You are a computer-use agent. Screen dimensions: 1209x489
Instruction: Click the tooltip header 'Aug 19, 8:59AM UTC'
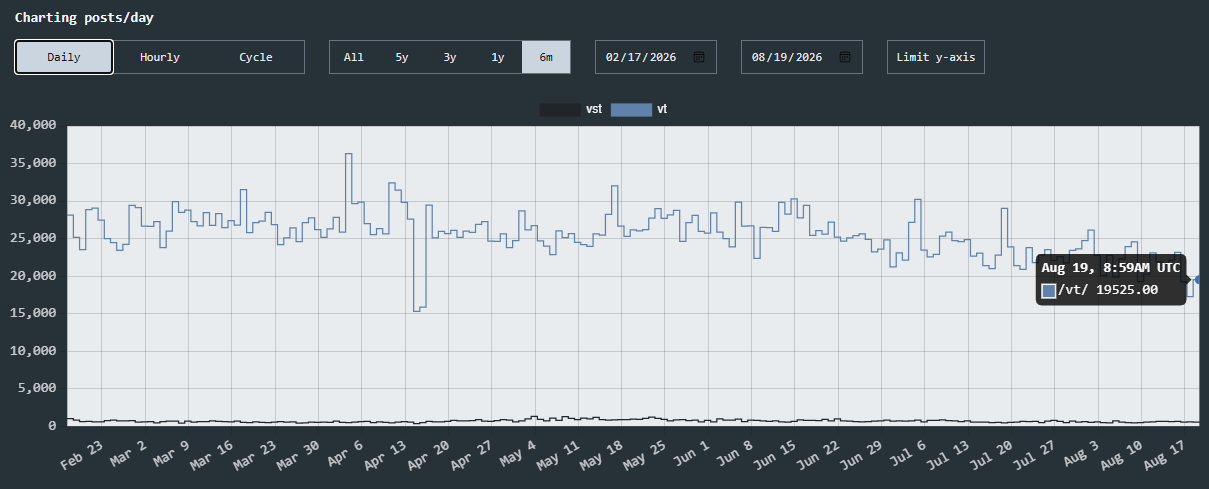point(1111,268)
